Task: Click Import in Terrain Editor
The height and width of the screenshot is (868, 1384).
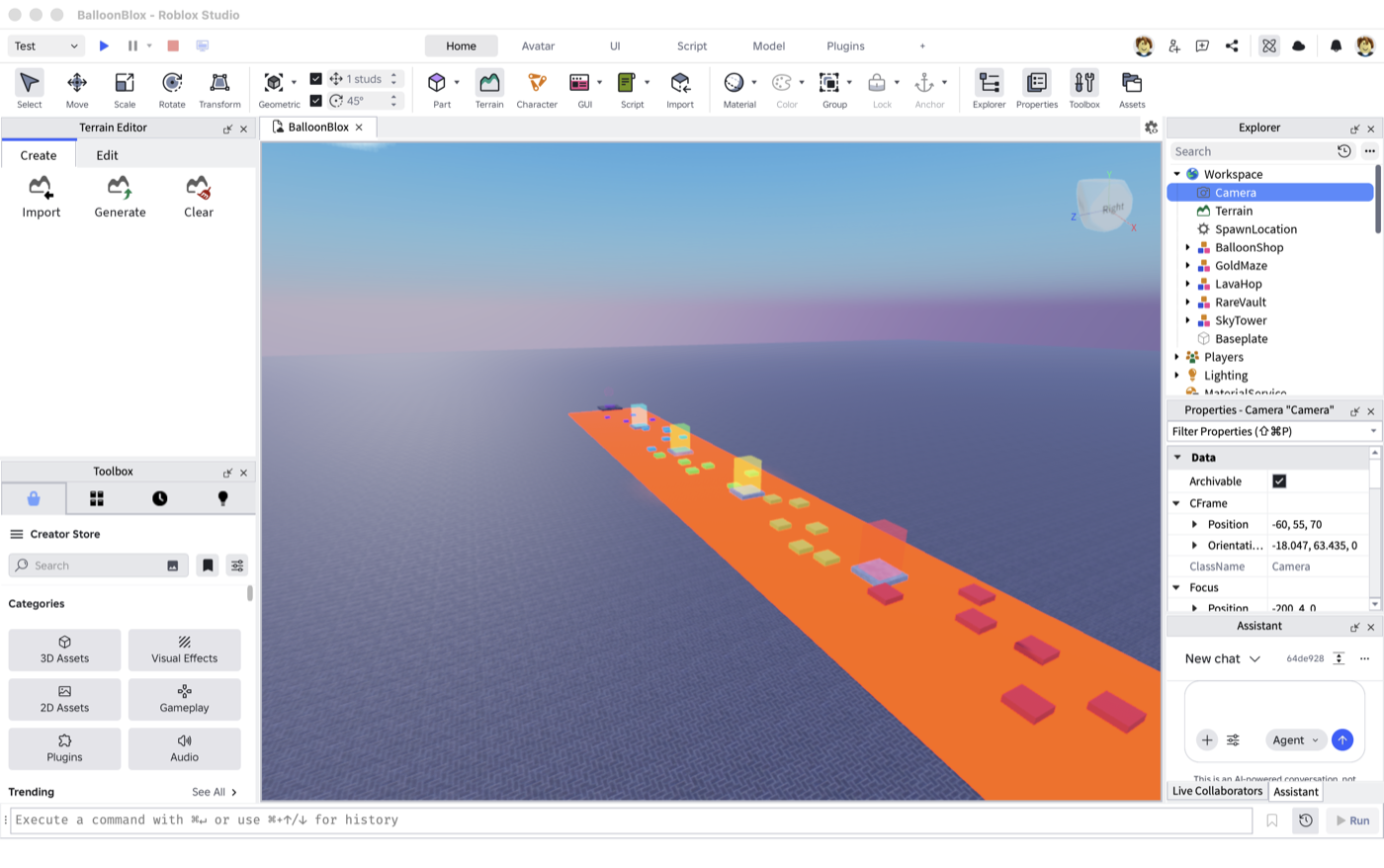Action: 42,197
